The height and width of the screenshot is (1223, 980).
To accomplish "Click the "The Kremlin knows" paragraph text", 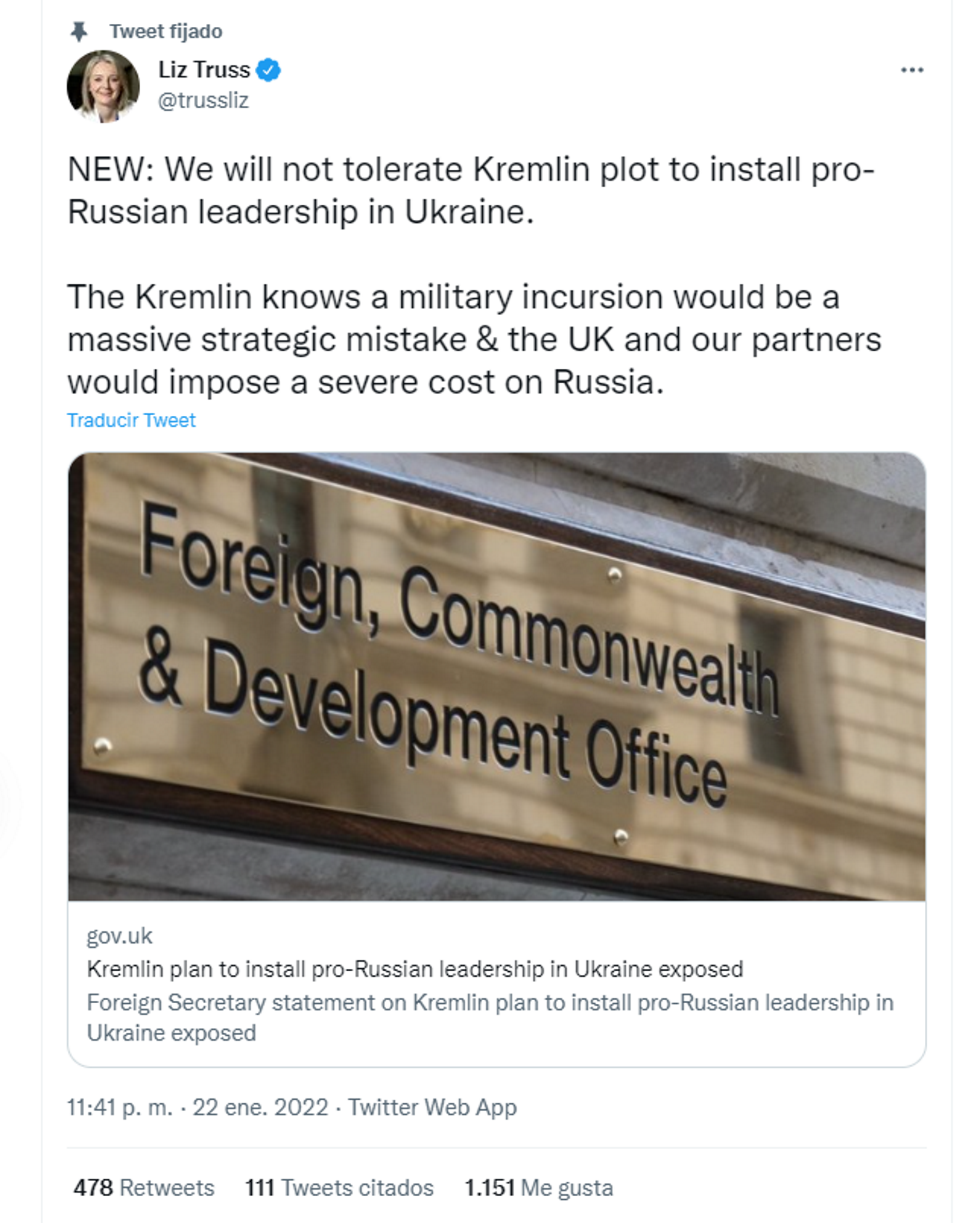I will tap(474, 339).
